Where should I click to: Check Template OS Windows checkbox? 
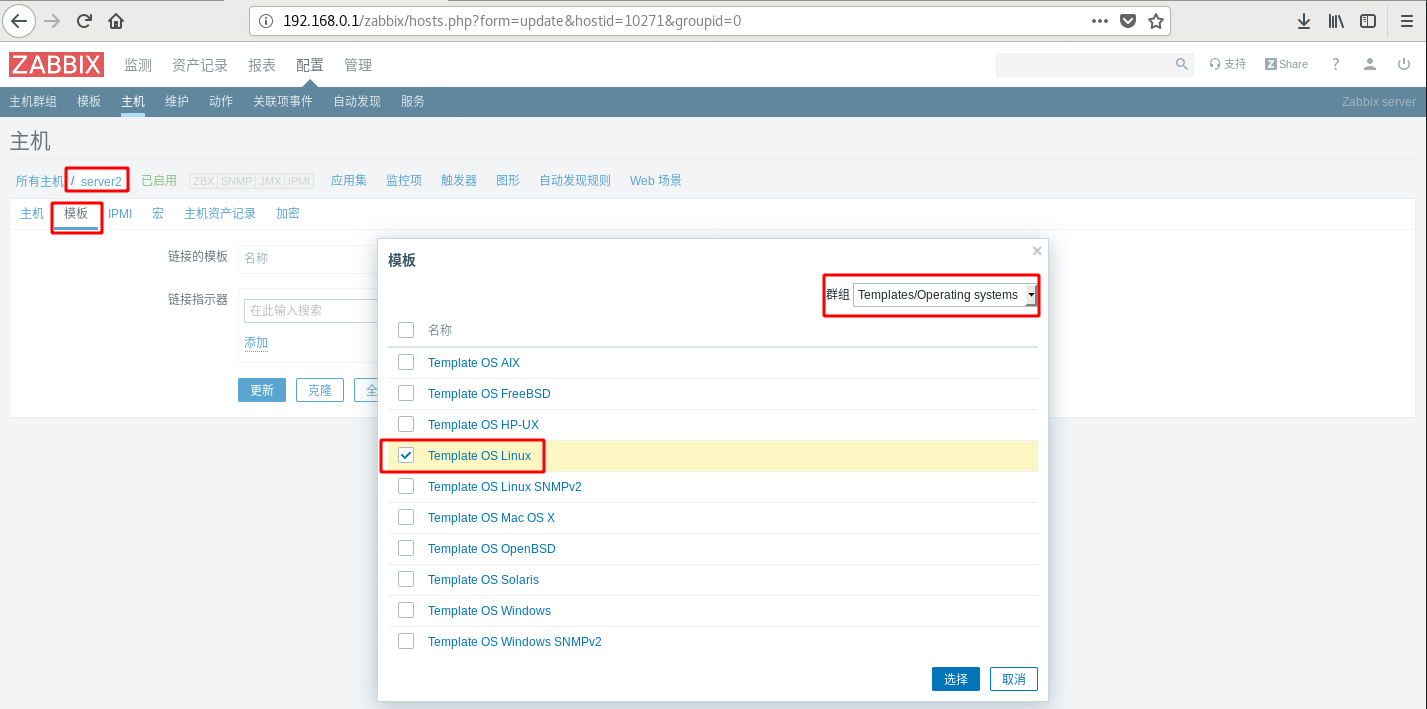point(406,610)
